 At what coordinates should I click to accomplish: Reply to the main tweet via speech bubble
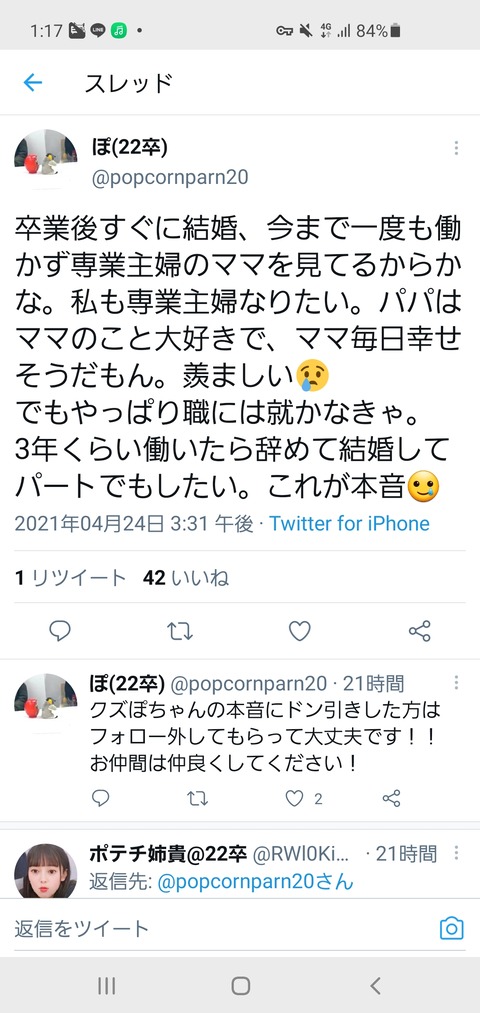[x=59, y=631]
